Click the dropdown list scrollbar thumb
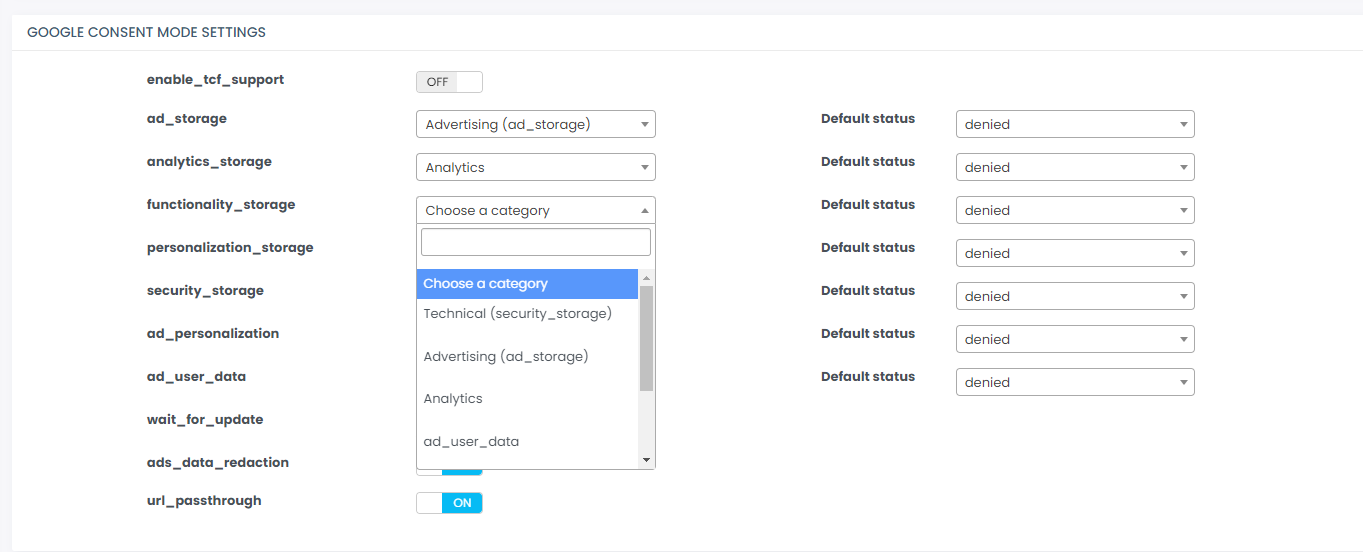 [646, 338]
